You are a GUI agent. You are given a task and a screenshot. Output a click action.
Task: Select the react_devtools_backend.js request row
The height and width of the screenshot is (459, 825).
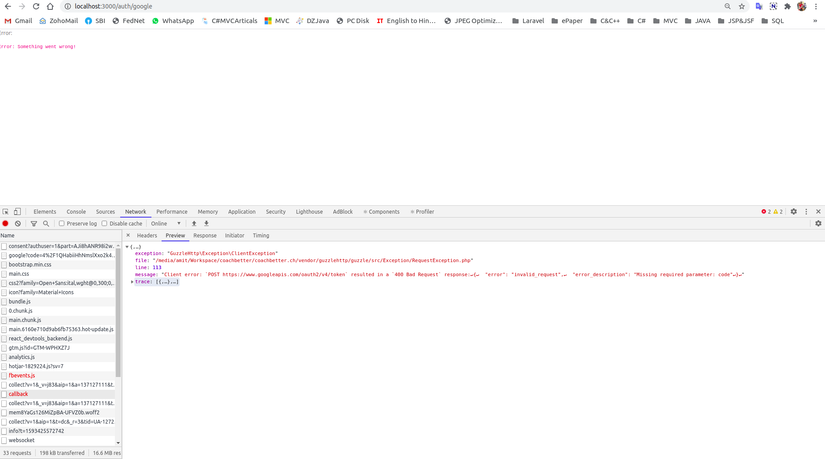click(58, 338)
